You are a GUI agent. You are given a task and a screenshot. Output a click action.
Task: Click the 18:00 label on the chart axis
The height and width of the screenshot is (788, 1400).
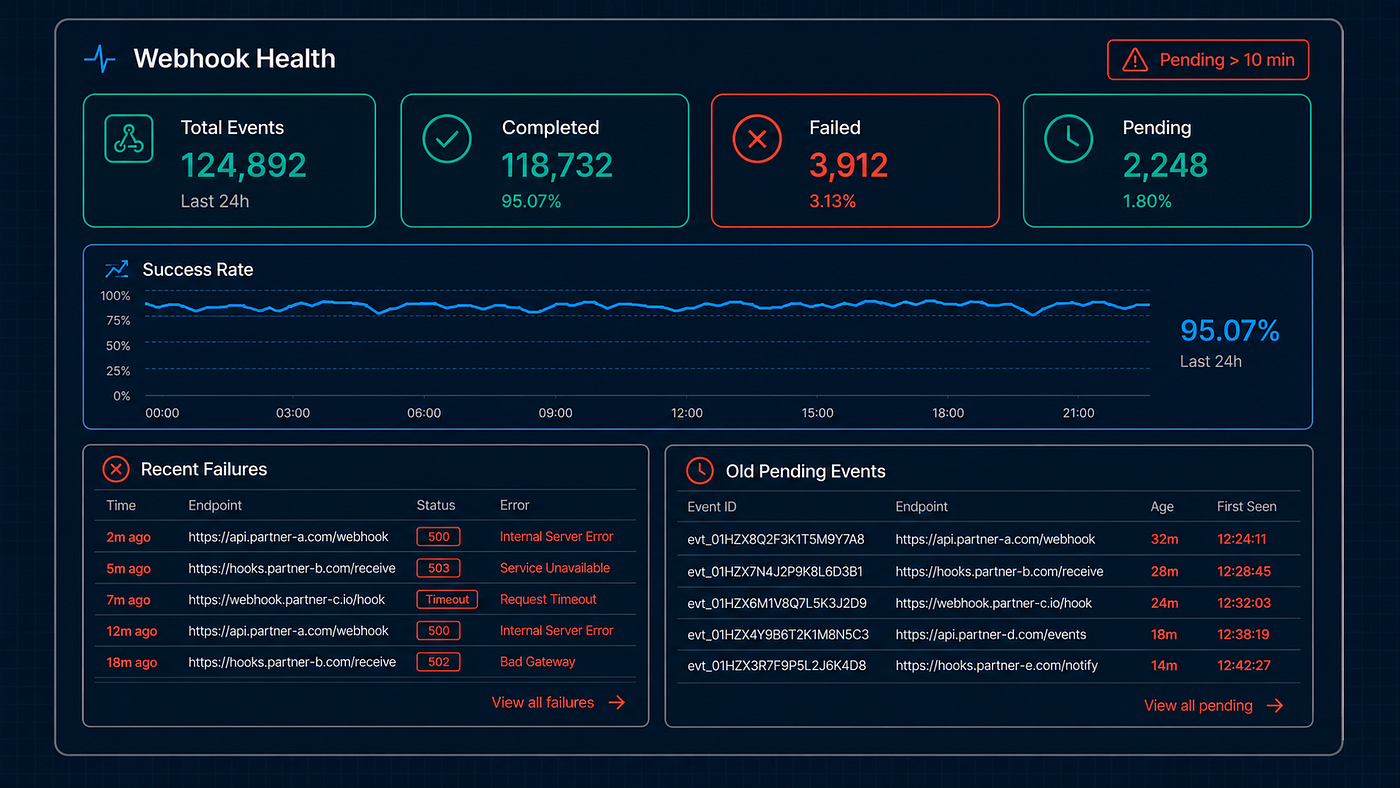click(x=948, y=413)
